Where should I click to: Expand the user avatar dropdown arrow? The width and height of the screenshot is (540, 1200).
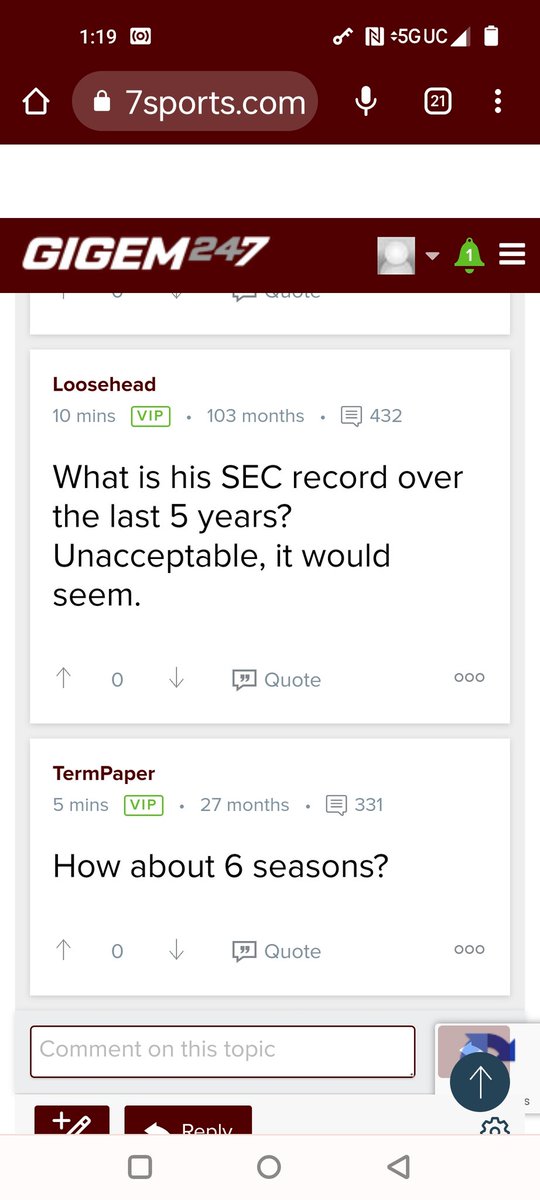coord(432,256)
